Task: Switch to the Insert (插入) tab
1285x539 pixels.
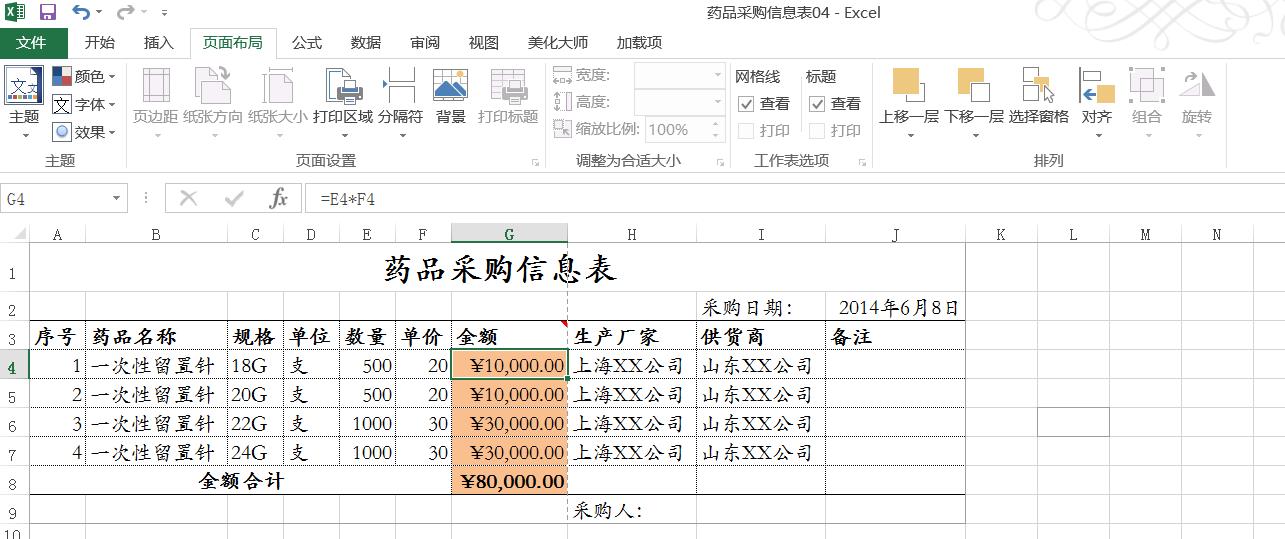Action: pos(159,43)
